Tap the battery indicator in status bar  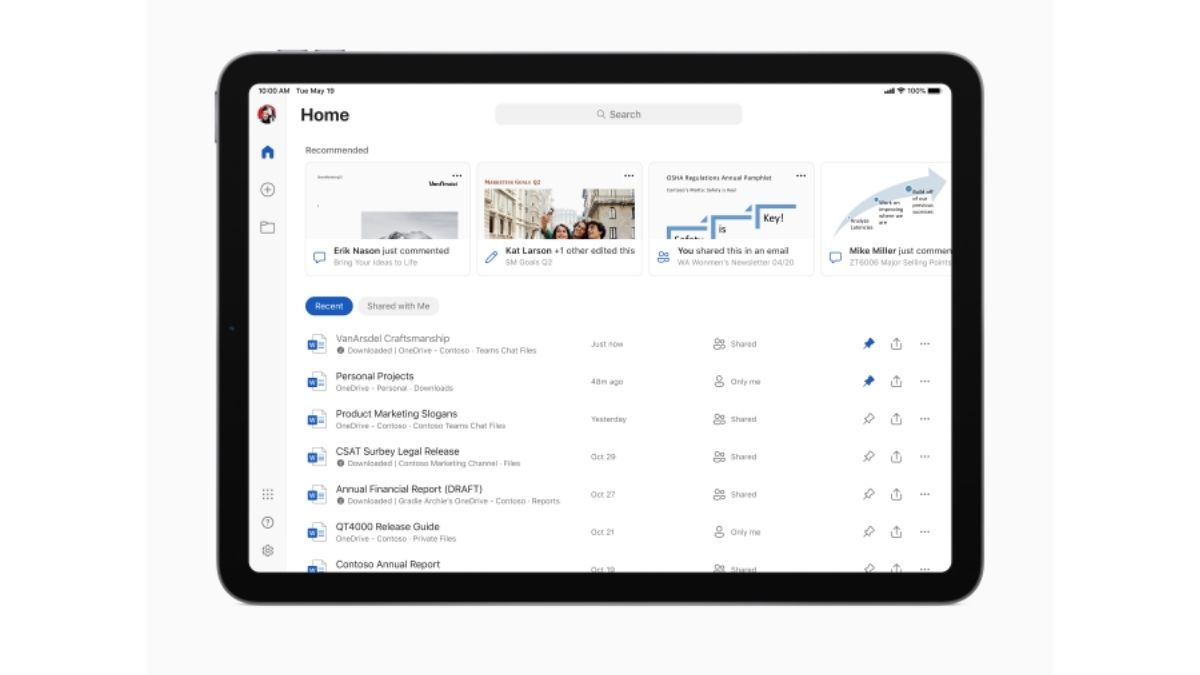(934, 91)
